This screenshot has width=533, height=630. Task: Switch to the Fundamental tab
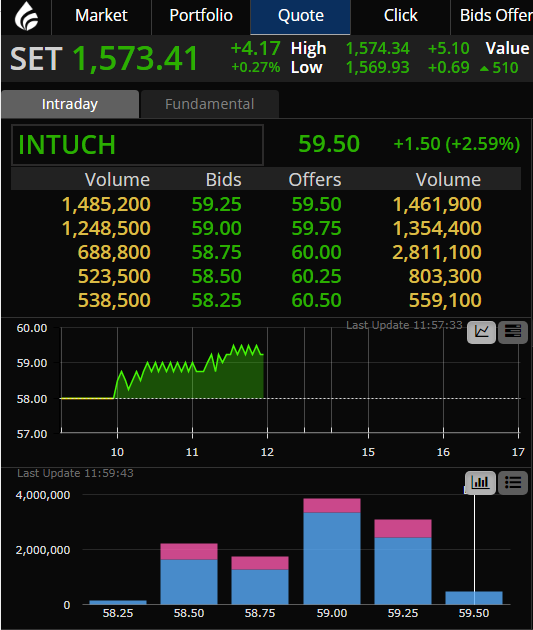point(210,104)
